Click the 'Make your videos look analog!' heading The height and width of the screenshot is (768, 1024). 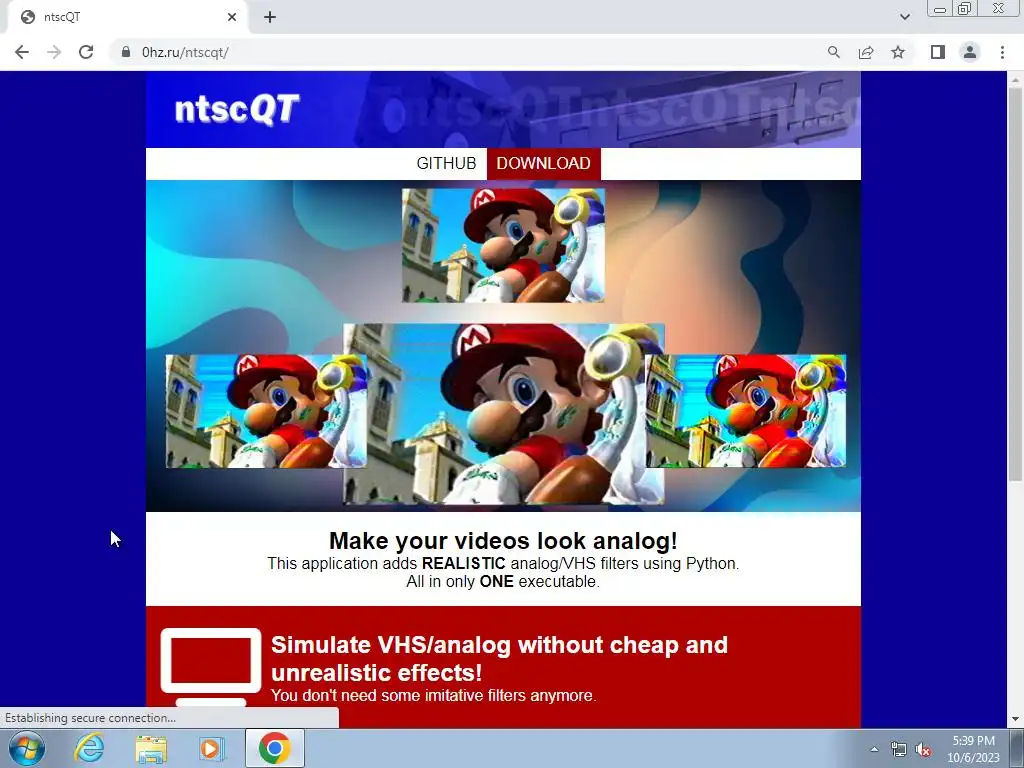503,541
